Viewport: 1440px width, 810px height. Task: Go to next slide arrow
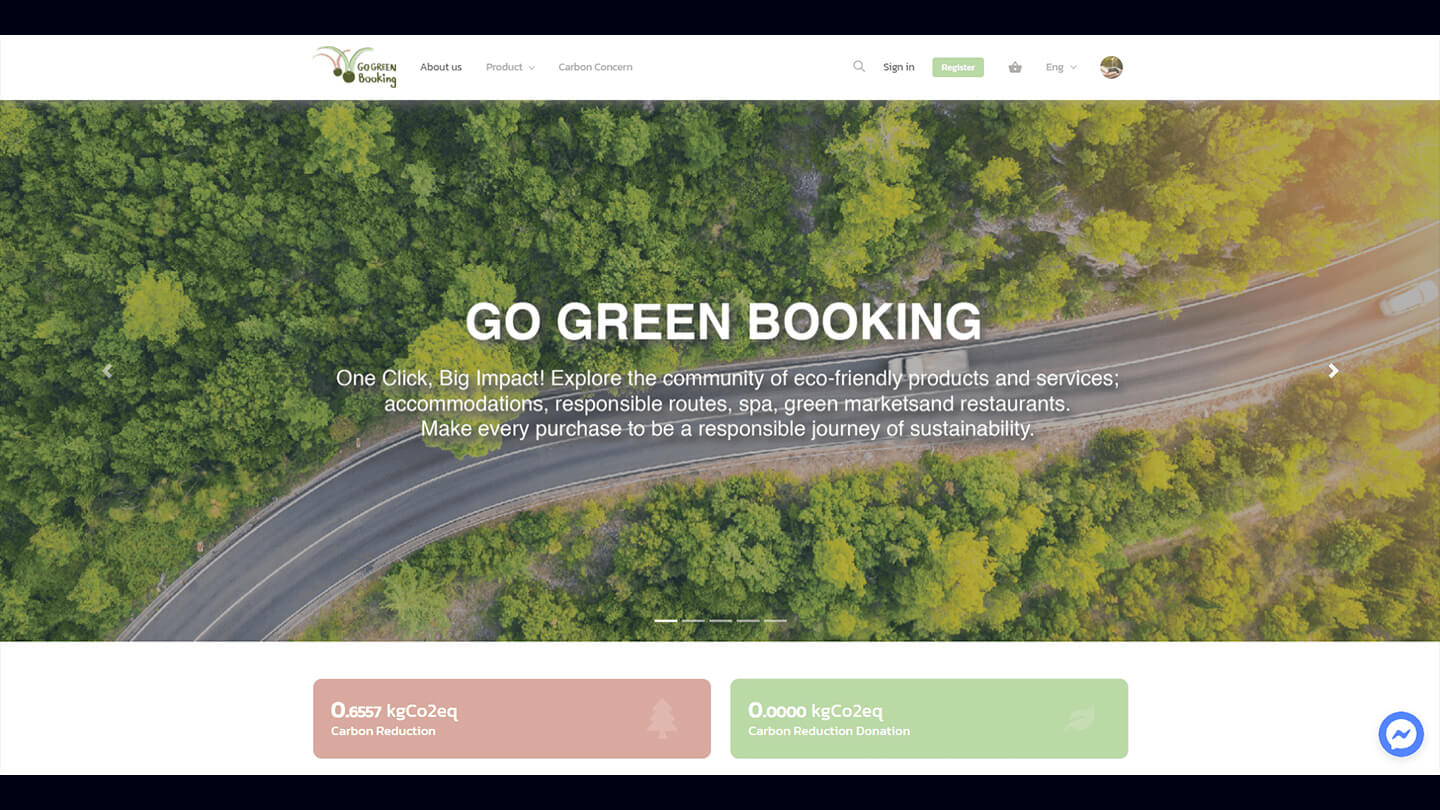1333,371
